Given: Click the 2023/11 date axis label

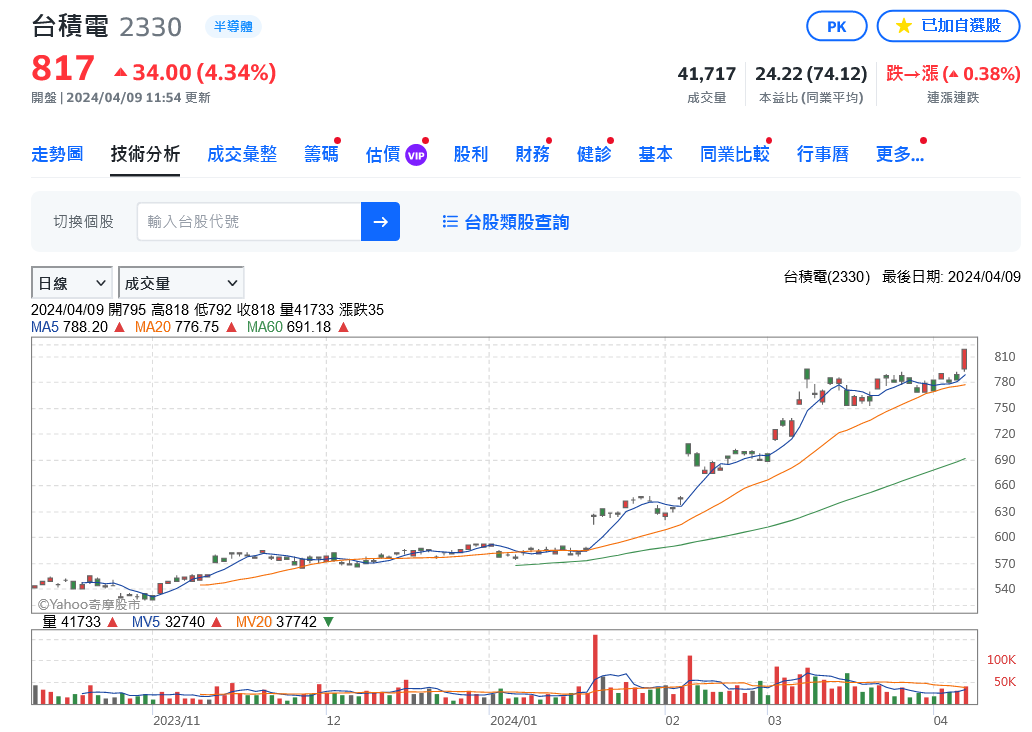Looking at the screenshot, I should pyautogui.click(x=176, y=721).
